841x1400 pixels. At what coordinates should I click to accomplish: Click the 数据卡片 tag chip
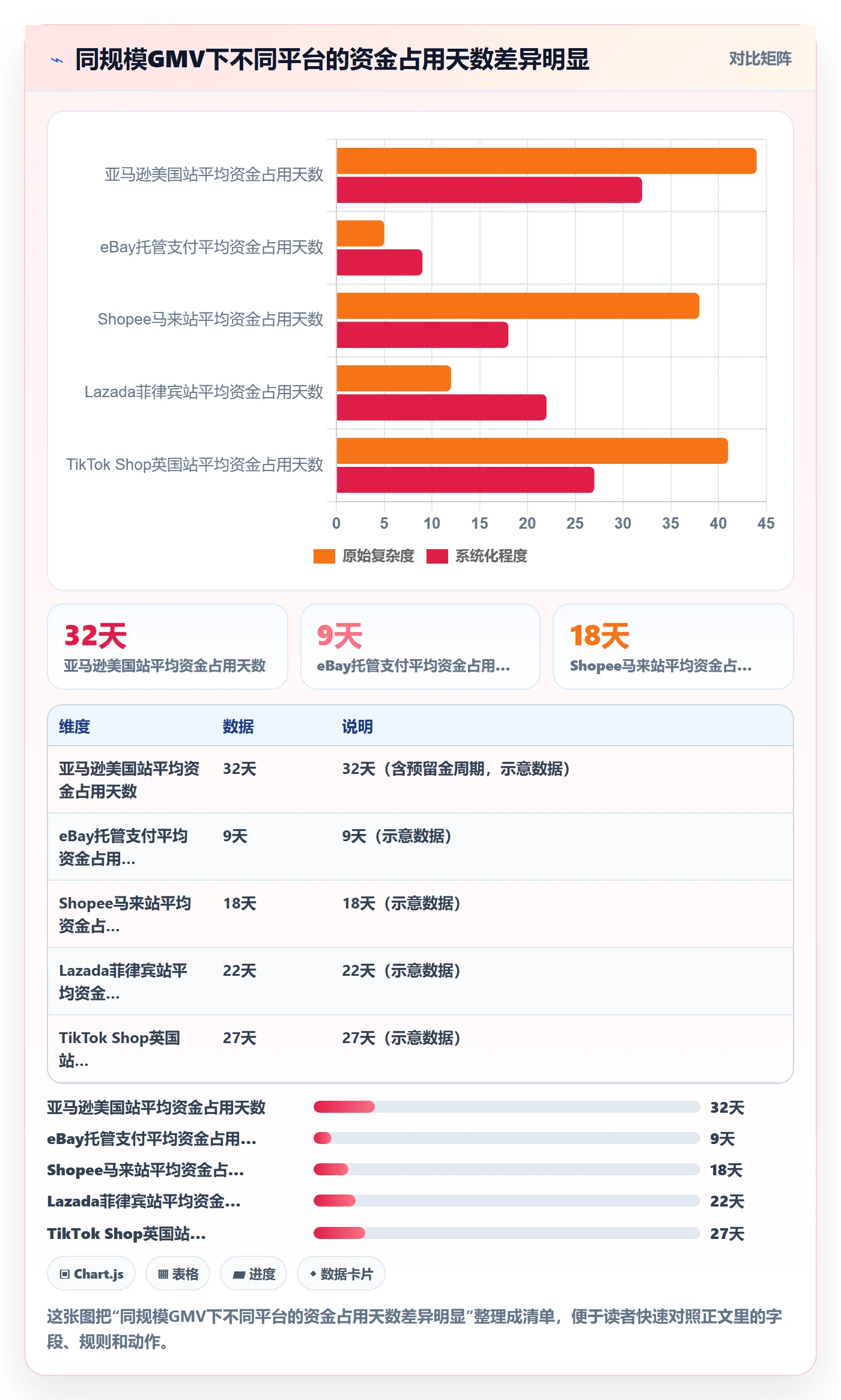tap(341, 1274)
